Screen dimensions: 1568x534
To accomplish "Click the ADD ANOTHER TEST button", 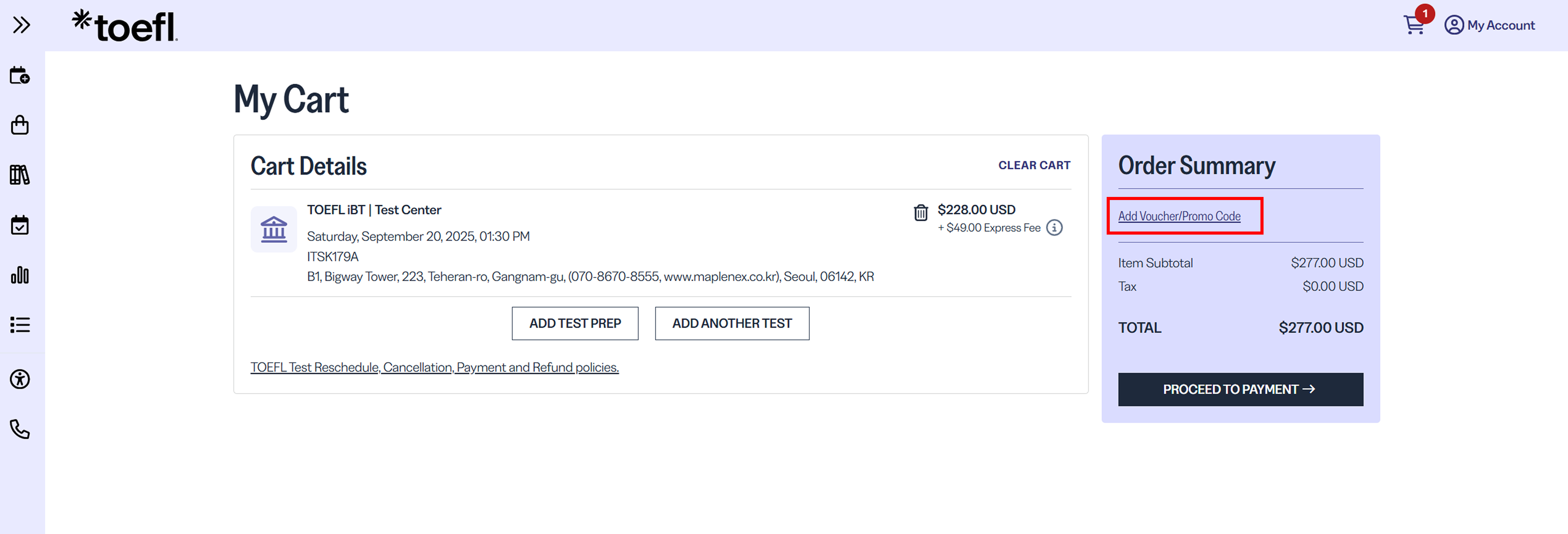I will pyautogui.click(x=732, y=323).
